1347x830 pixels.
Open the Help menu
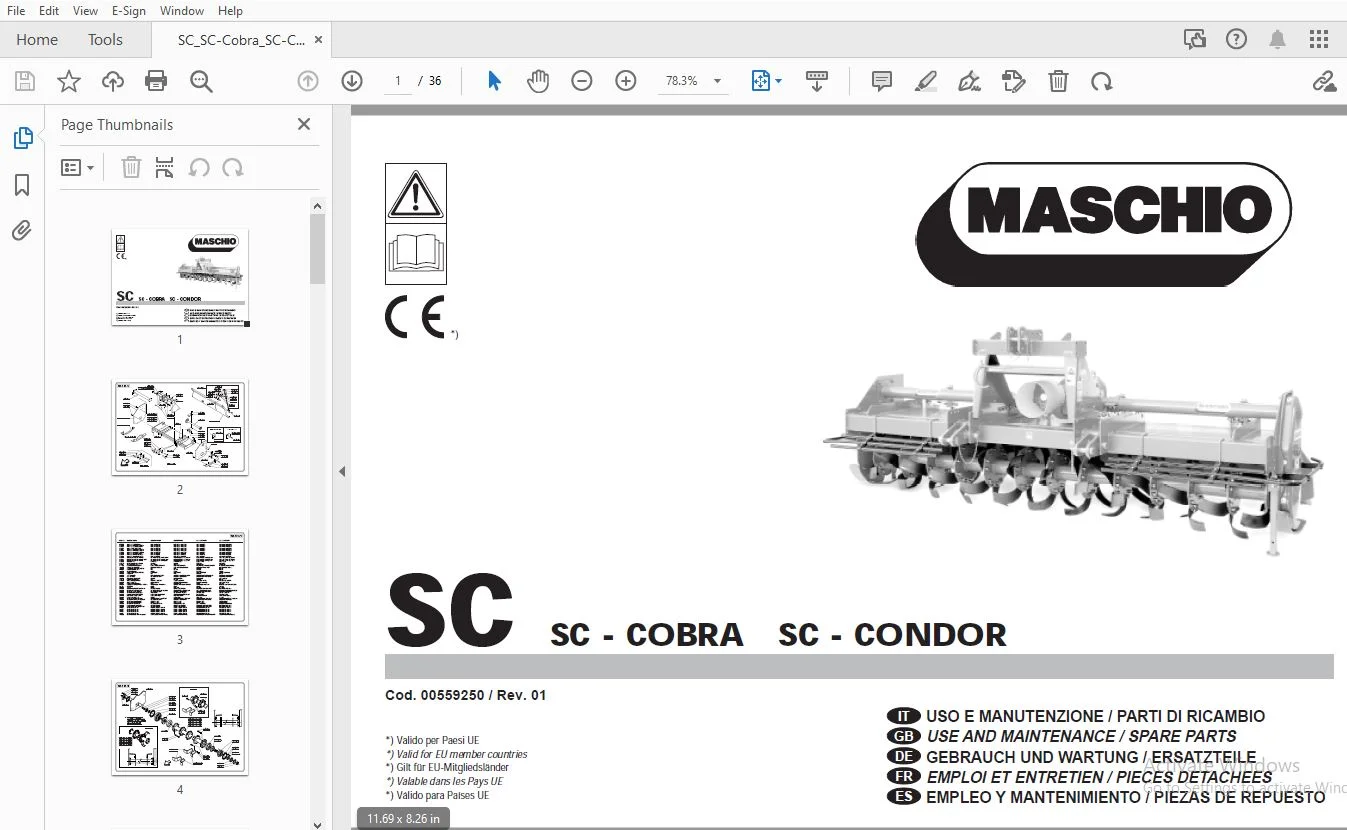click(230, 11)
